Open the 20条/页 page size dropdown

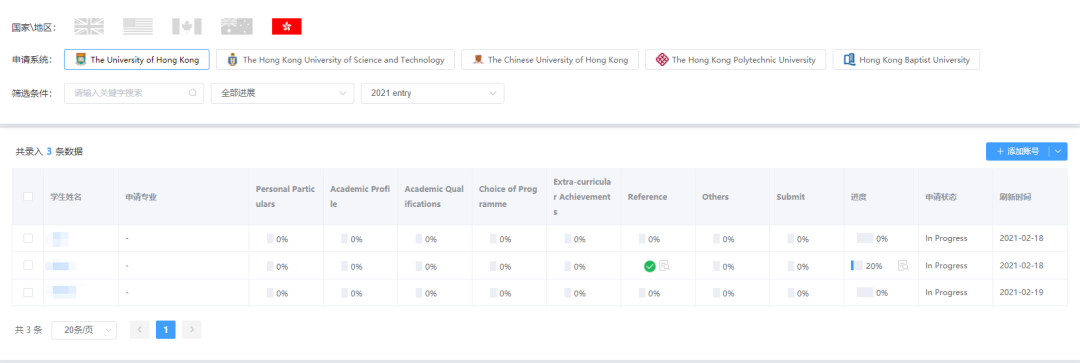point(84,330)
